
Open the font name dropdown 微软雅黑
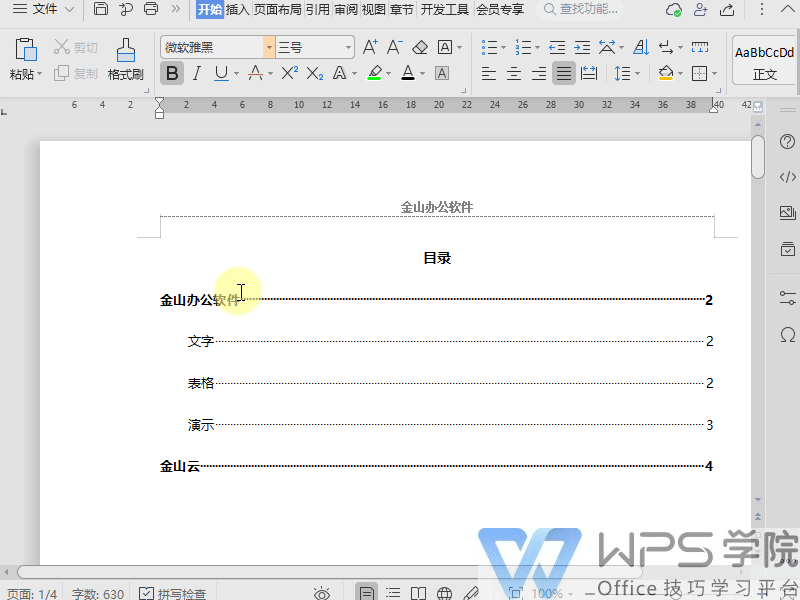[x=269, y=47]
